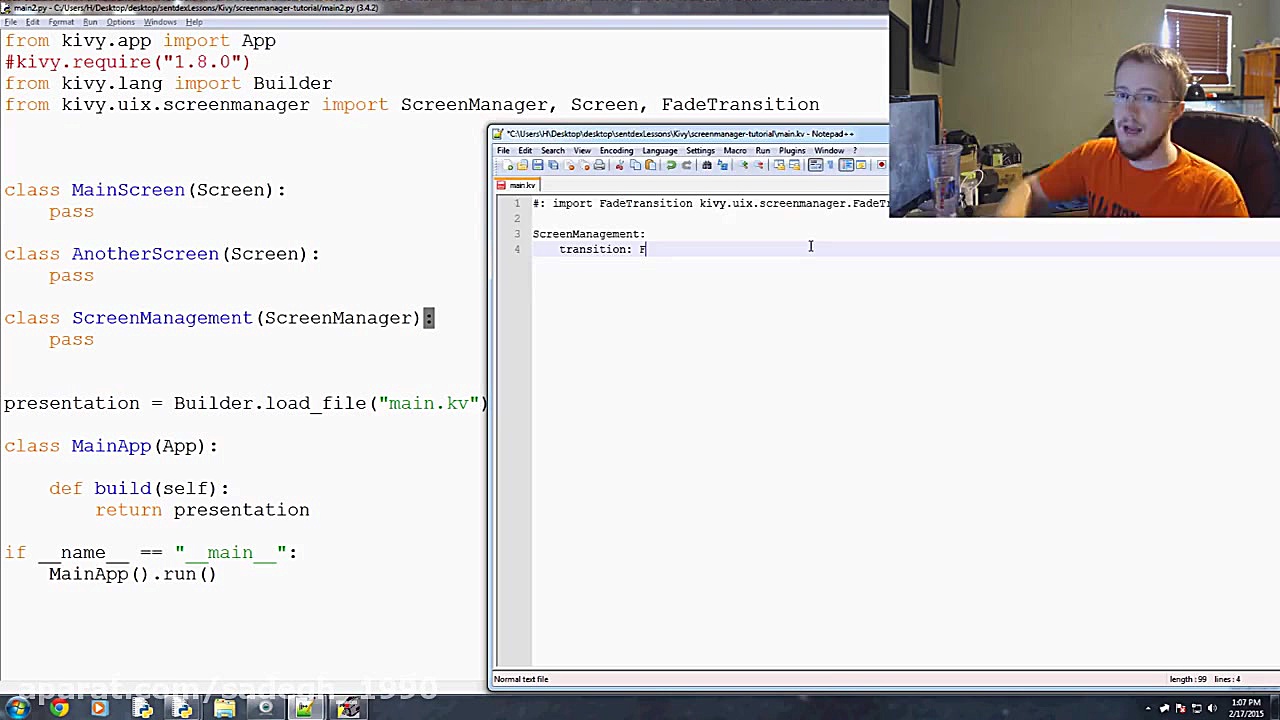
Task: Open a new file in Notepad++
Action: tap(507, 165)
